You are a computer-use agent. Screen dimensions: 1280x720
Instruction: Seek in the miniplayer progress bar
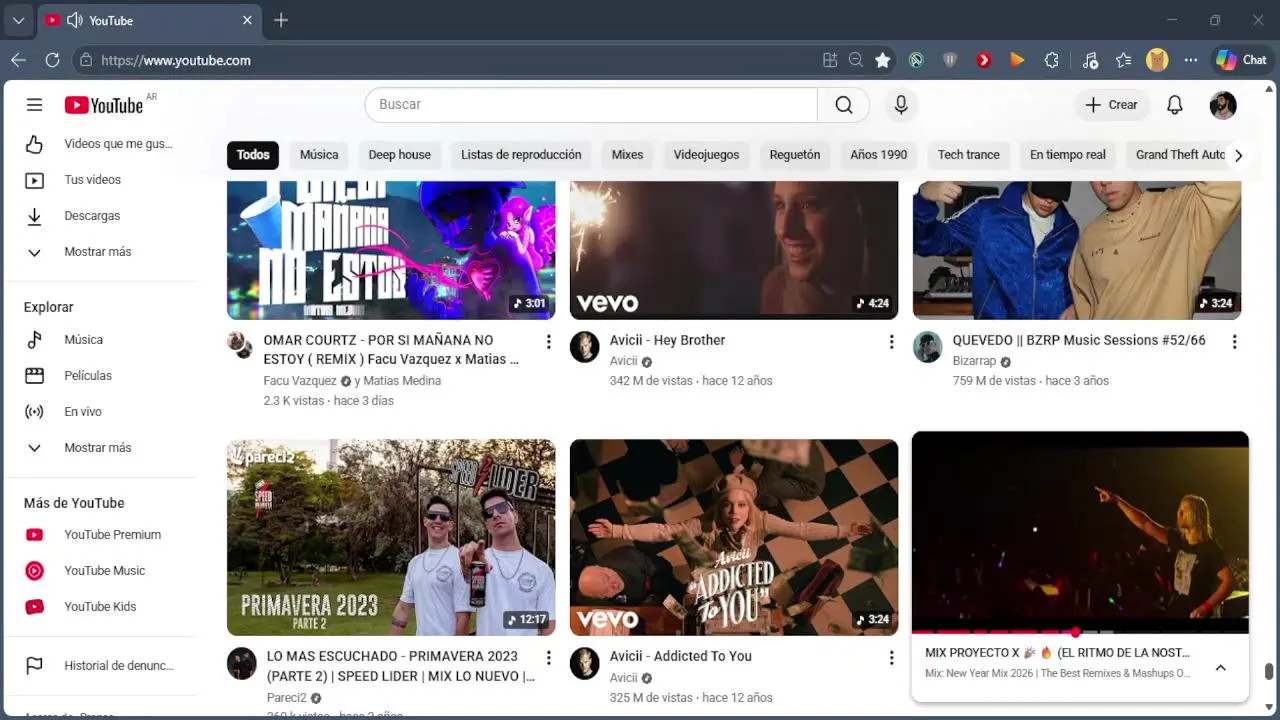pos(1080,632)
